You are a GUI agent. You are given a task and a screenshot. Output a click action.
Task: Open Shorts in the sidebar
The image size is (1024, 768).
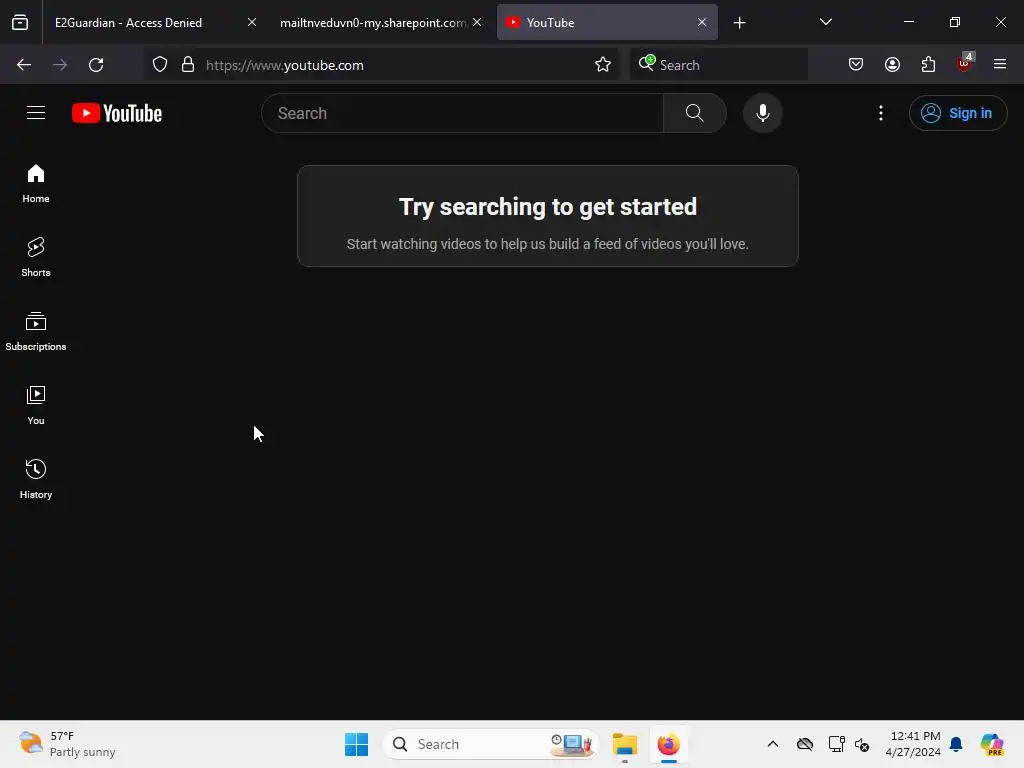click(x=36, y=257)
